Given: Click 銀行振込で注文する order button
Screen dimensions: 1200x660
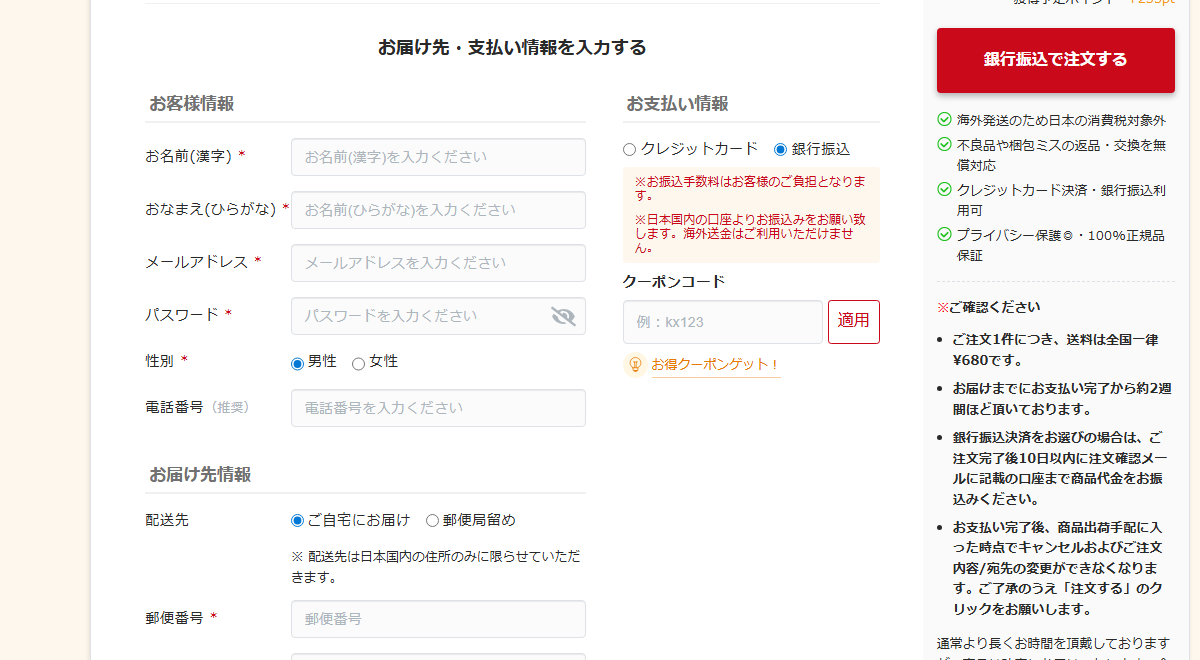Looking at the screenshot, I should pos(1056,60).
